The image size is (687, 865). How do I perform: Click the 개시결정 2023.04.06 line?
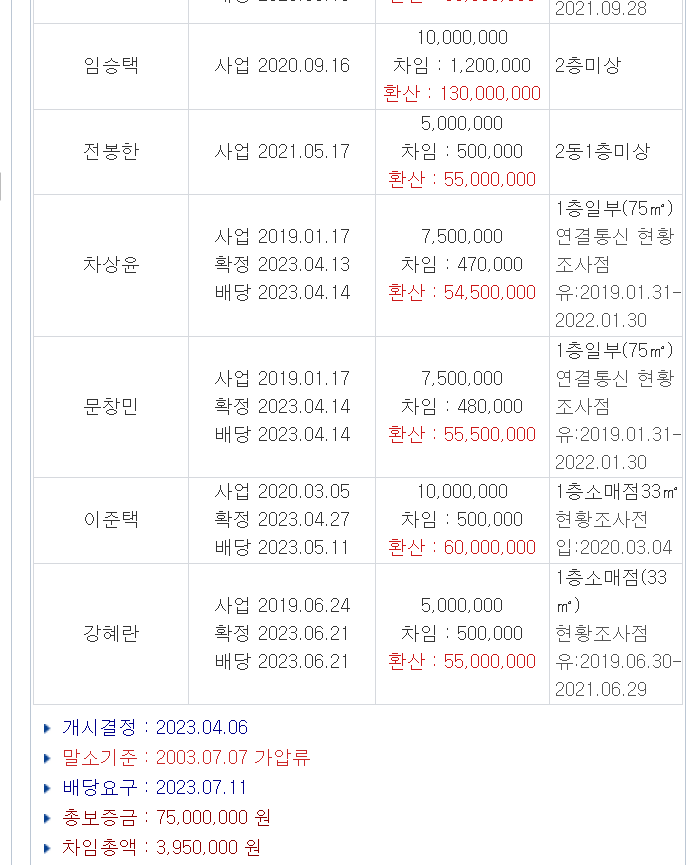pos(155,728)
